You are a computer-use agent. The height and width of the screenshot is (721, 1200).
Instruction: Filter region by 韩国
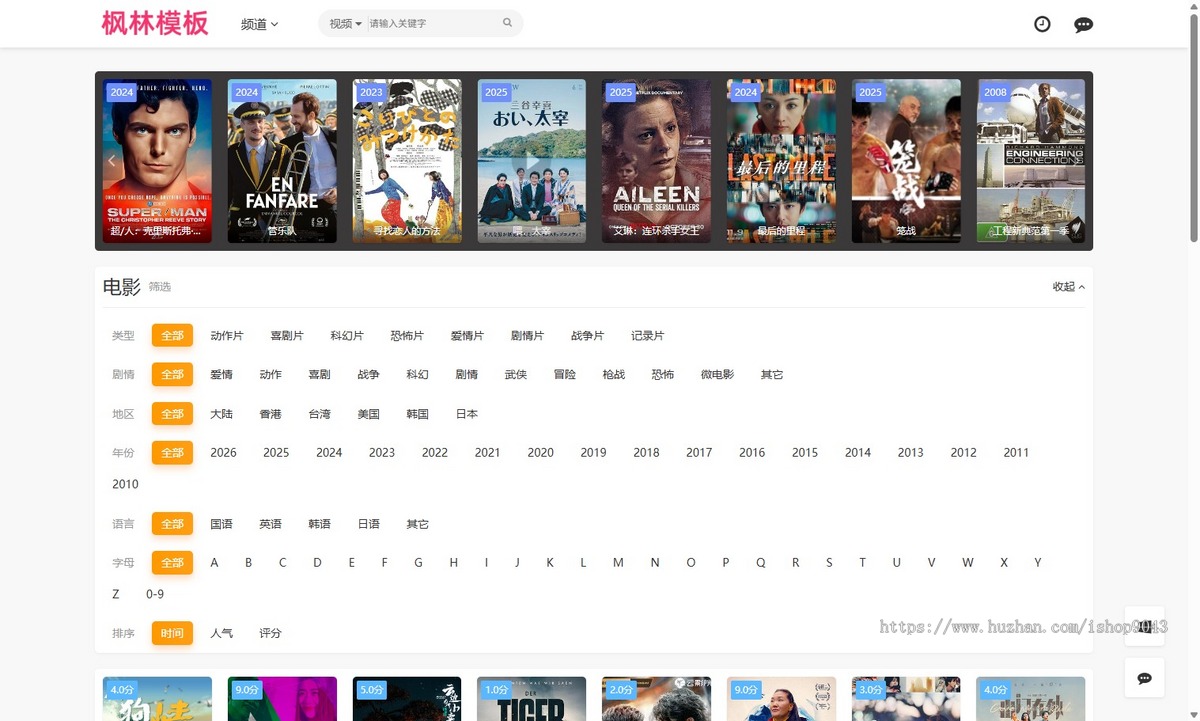(x=417, y=414)
